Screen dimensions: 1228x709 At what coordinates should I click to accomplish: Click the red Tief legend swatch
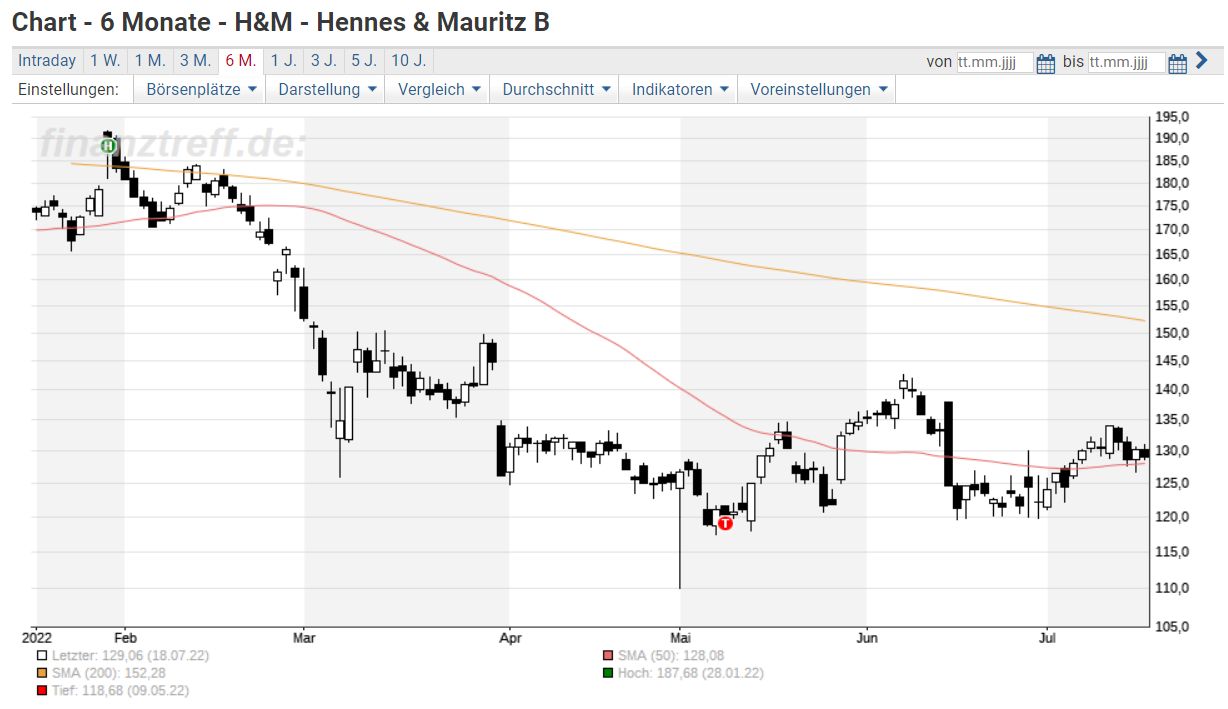click(x=41, y=690)
